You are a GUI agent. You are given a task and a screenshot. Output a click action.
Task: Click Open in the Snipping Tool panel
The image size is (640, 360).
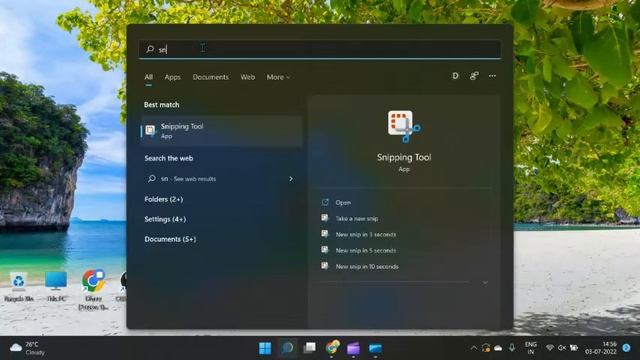pyautogui.click(x=343, y=202)
